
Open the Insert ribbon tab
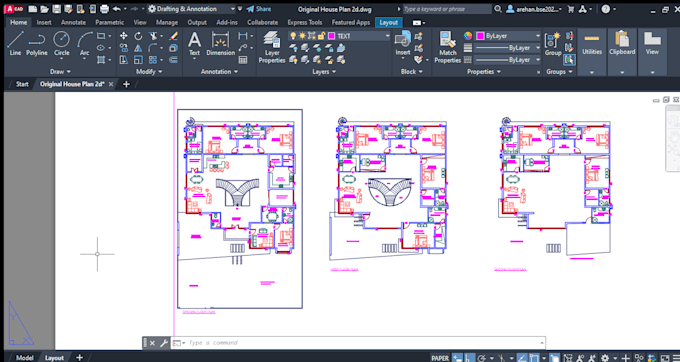[44, 23]
